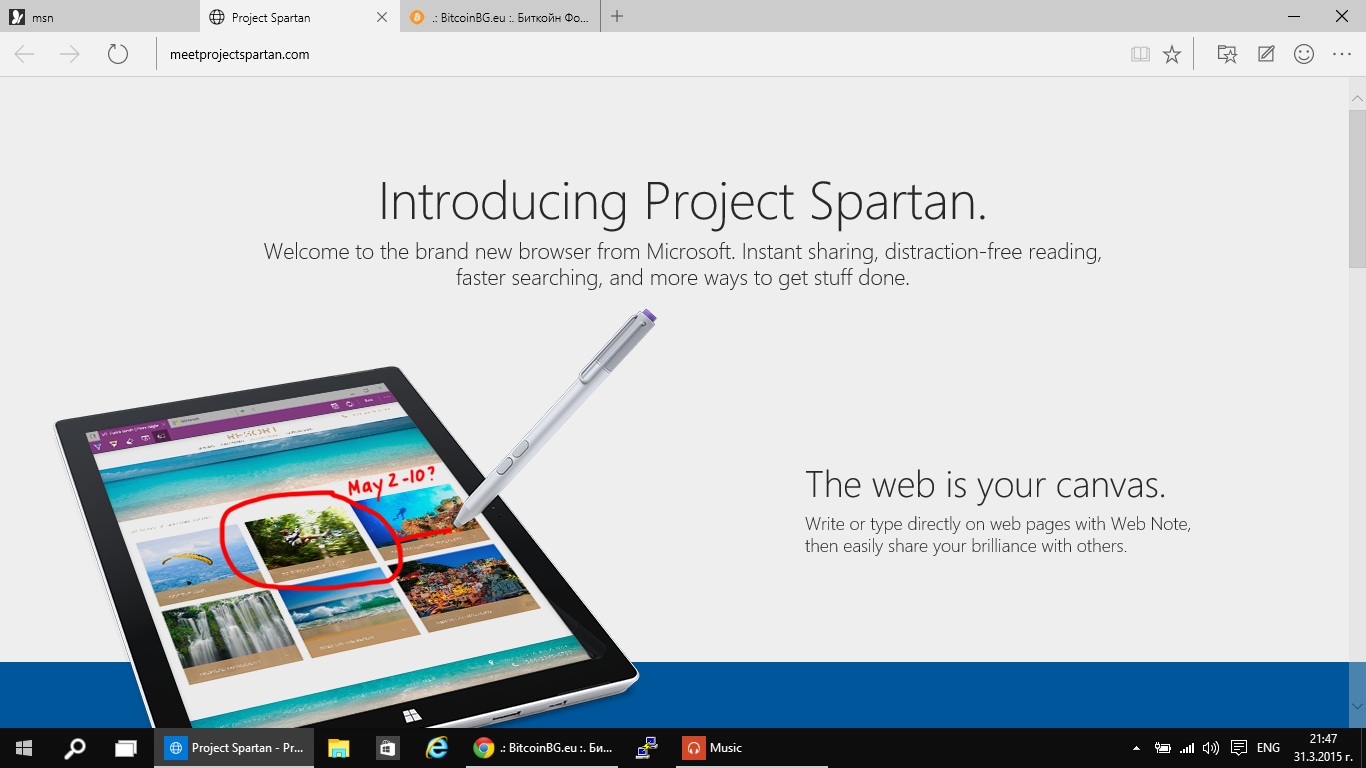The width and height of the screenshot is (1366, 768).
Task: Open a new tab with plus button
Action: click(617, 16)
